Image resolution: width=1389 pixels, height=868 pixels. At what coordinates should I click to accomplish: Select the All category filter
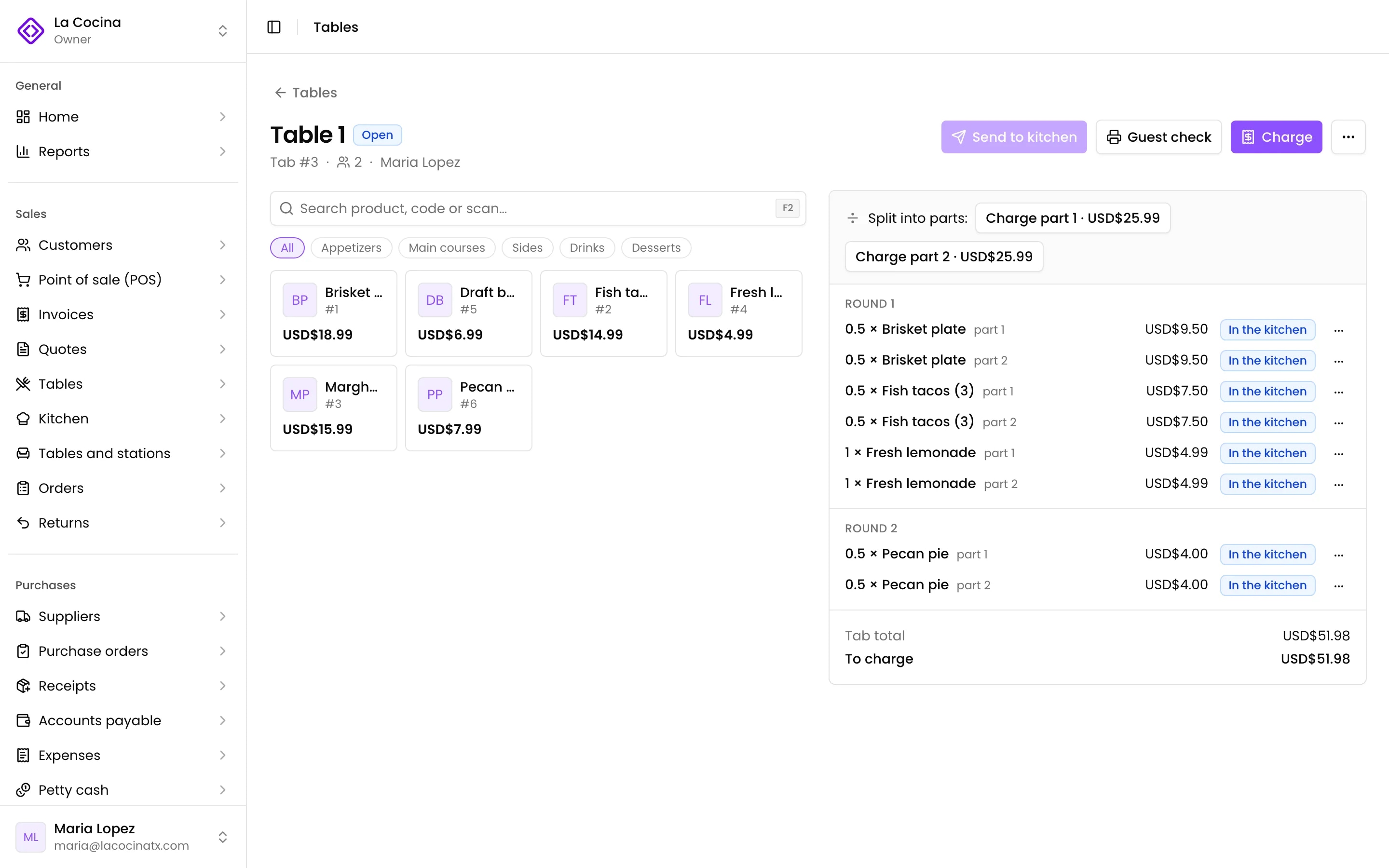287,248
